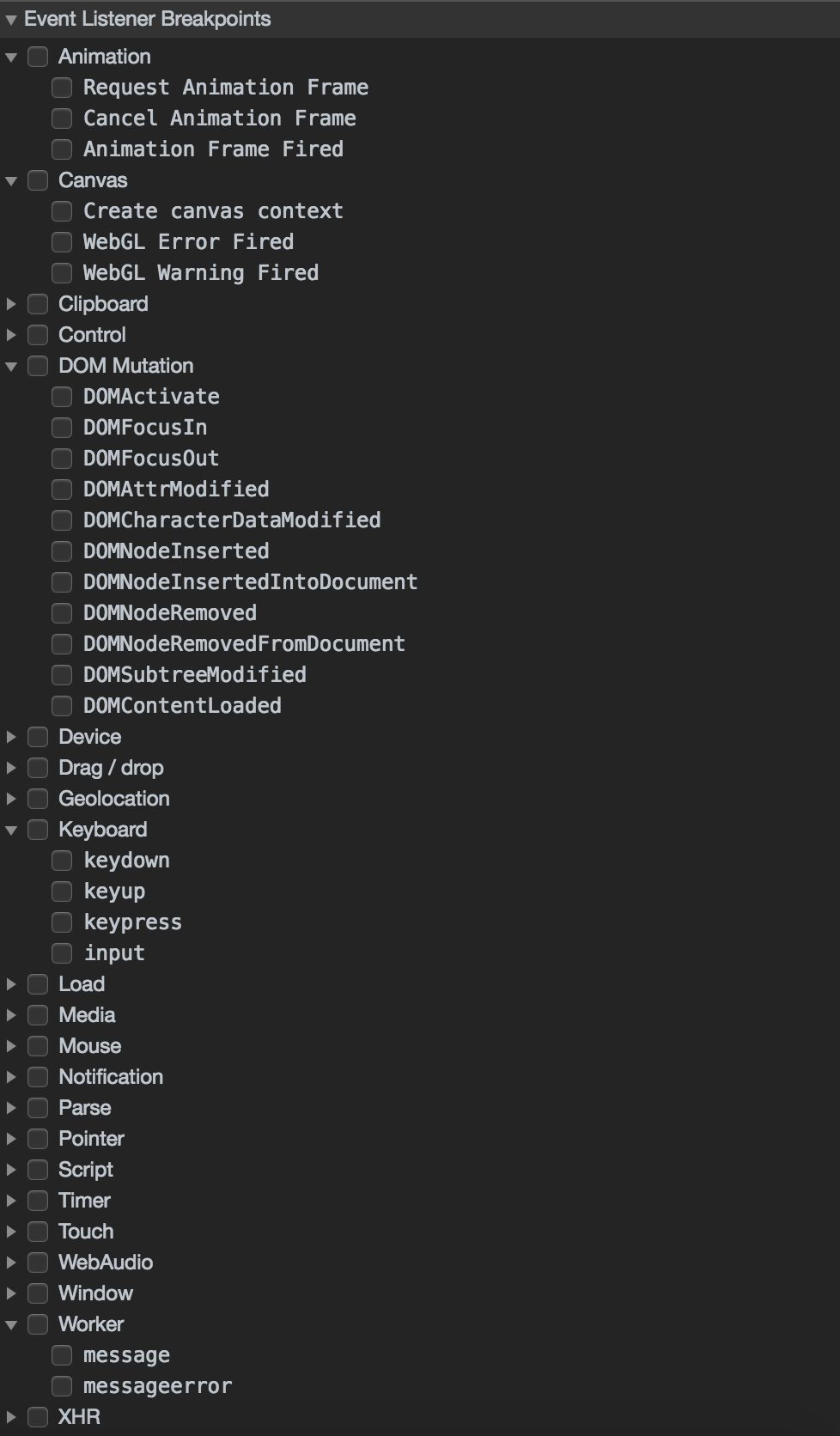Enable the Request Animation Frame checkbox
The height and width of the screenshot is (1436, 840).
(62, 88)
